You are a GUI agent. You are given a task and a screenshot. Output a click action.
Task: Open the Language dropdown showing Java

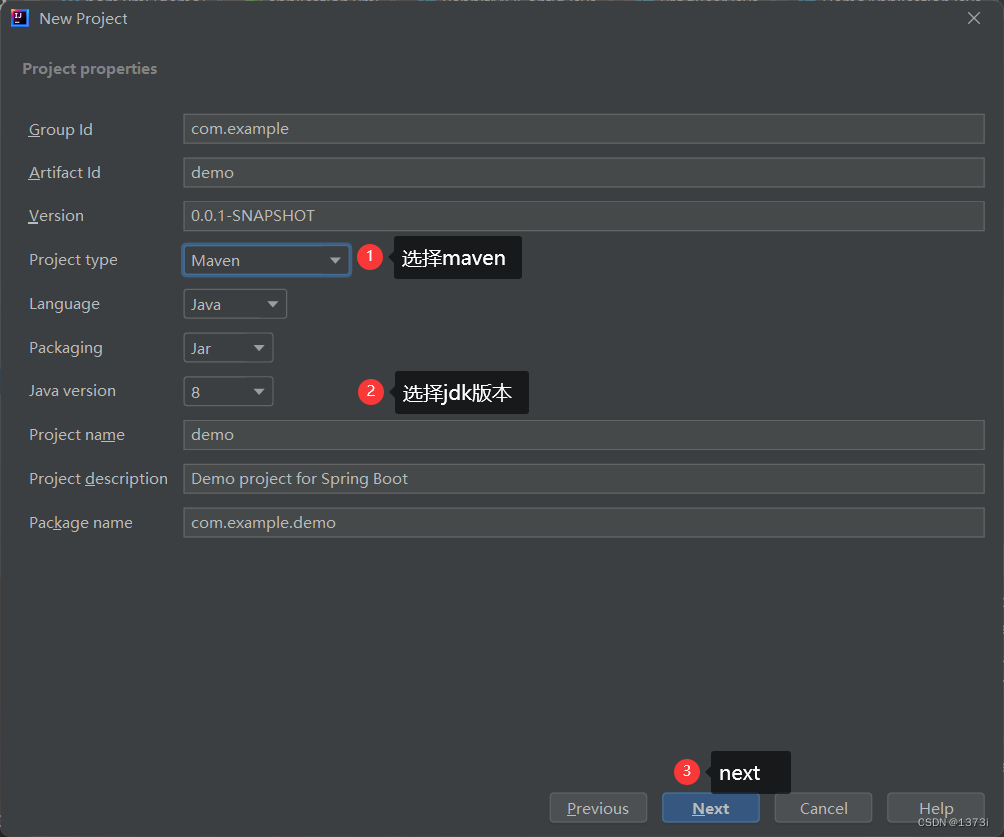234,303
